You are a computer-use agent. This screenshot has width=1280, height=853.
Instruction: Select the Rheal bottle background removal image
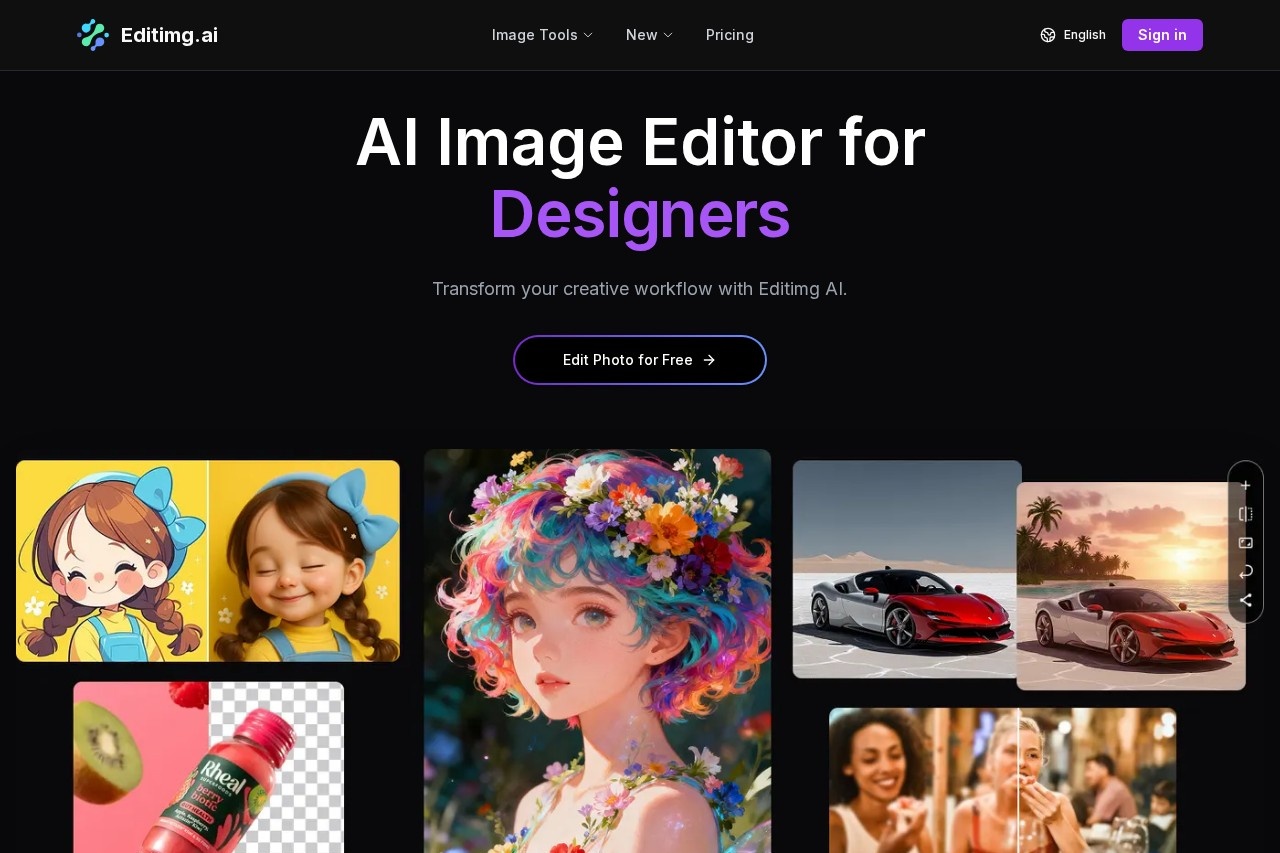click(x=208, y=767)
